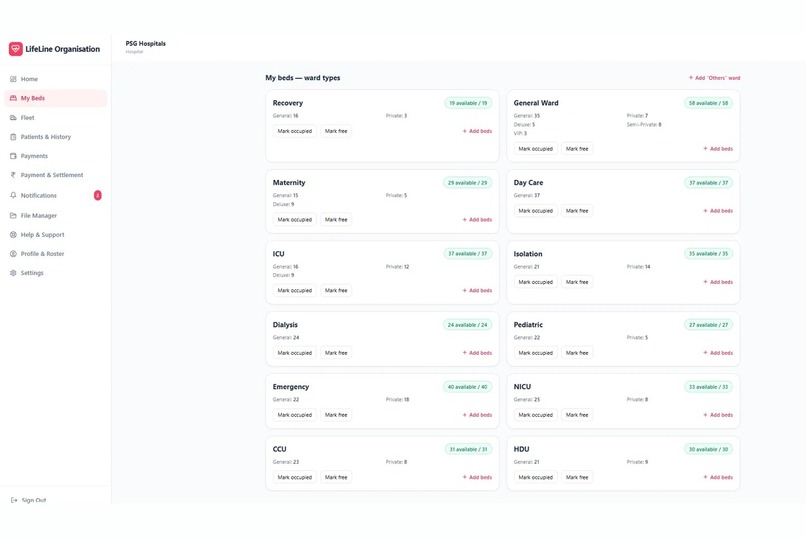Image resolution: width=806 pixels, height=538 pixels.
Task: Add beds to Maternity ward
Action: click(x=477, y=219)
